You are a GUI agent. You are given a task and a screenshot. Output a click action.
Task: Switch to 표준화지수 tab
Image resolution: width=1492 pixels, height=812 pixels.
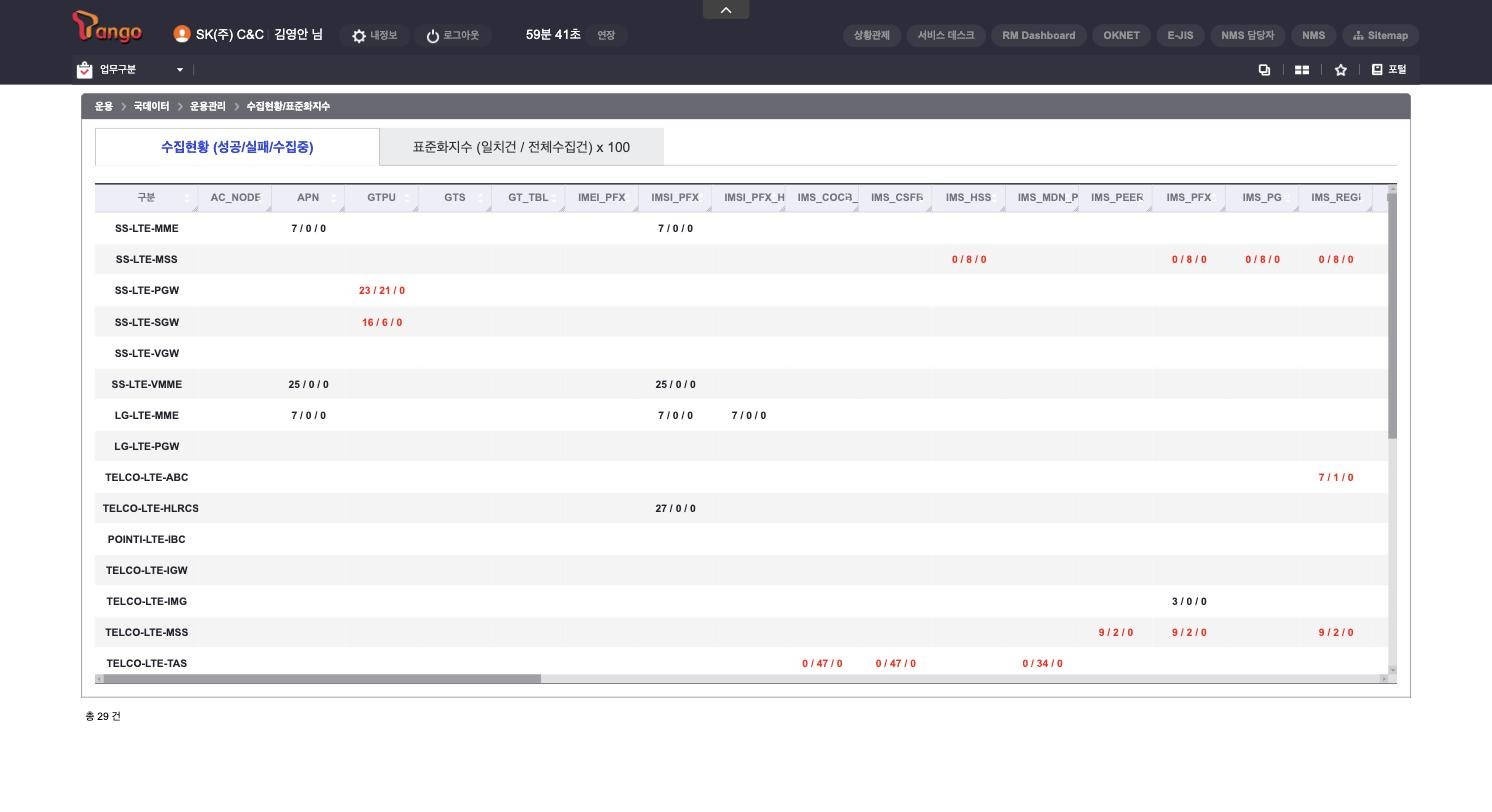pos(521,147)
